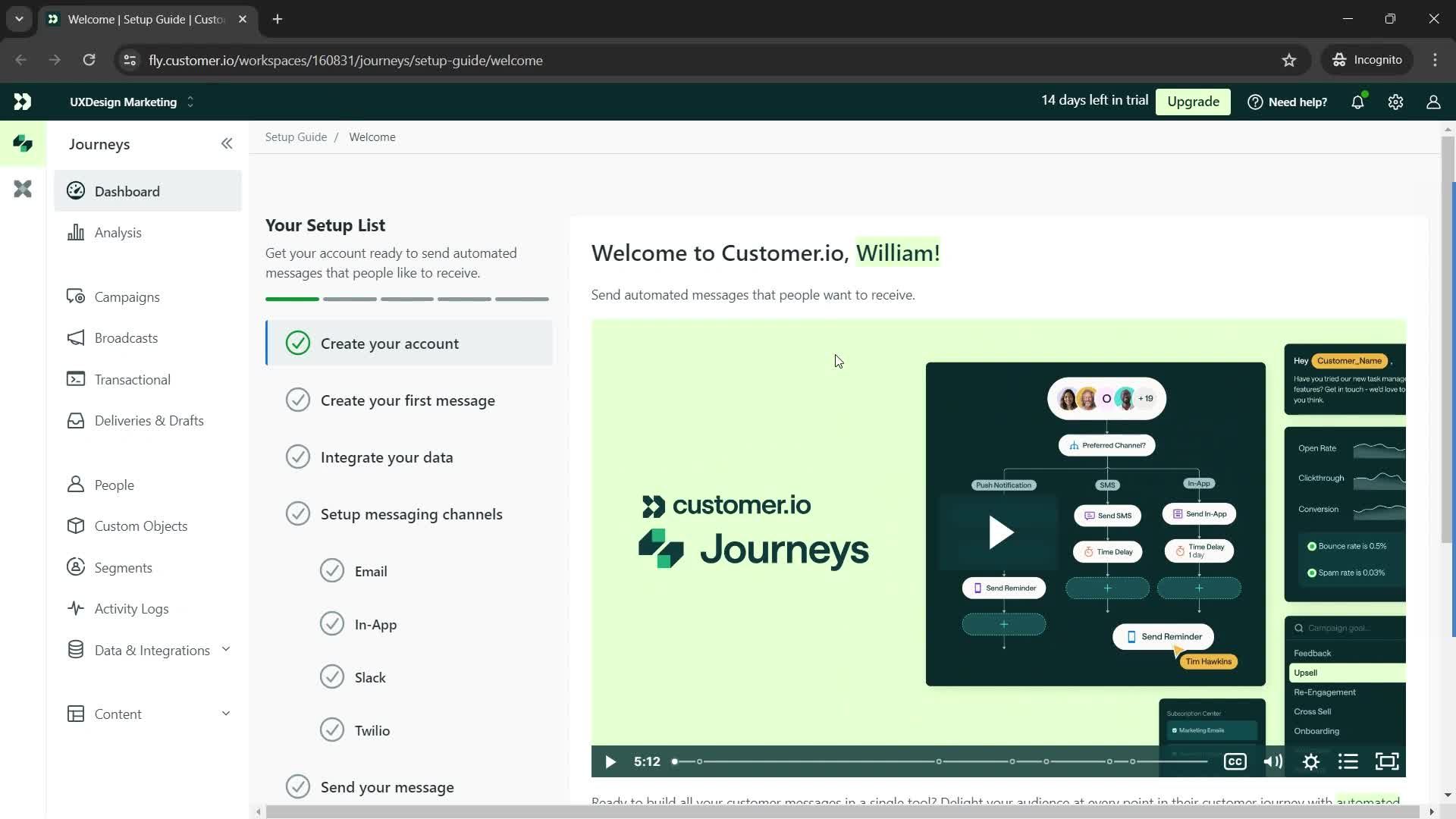
Task: Toggle Create your first message checkbox
Action: click(x=298, y=399)
